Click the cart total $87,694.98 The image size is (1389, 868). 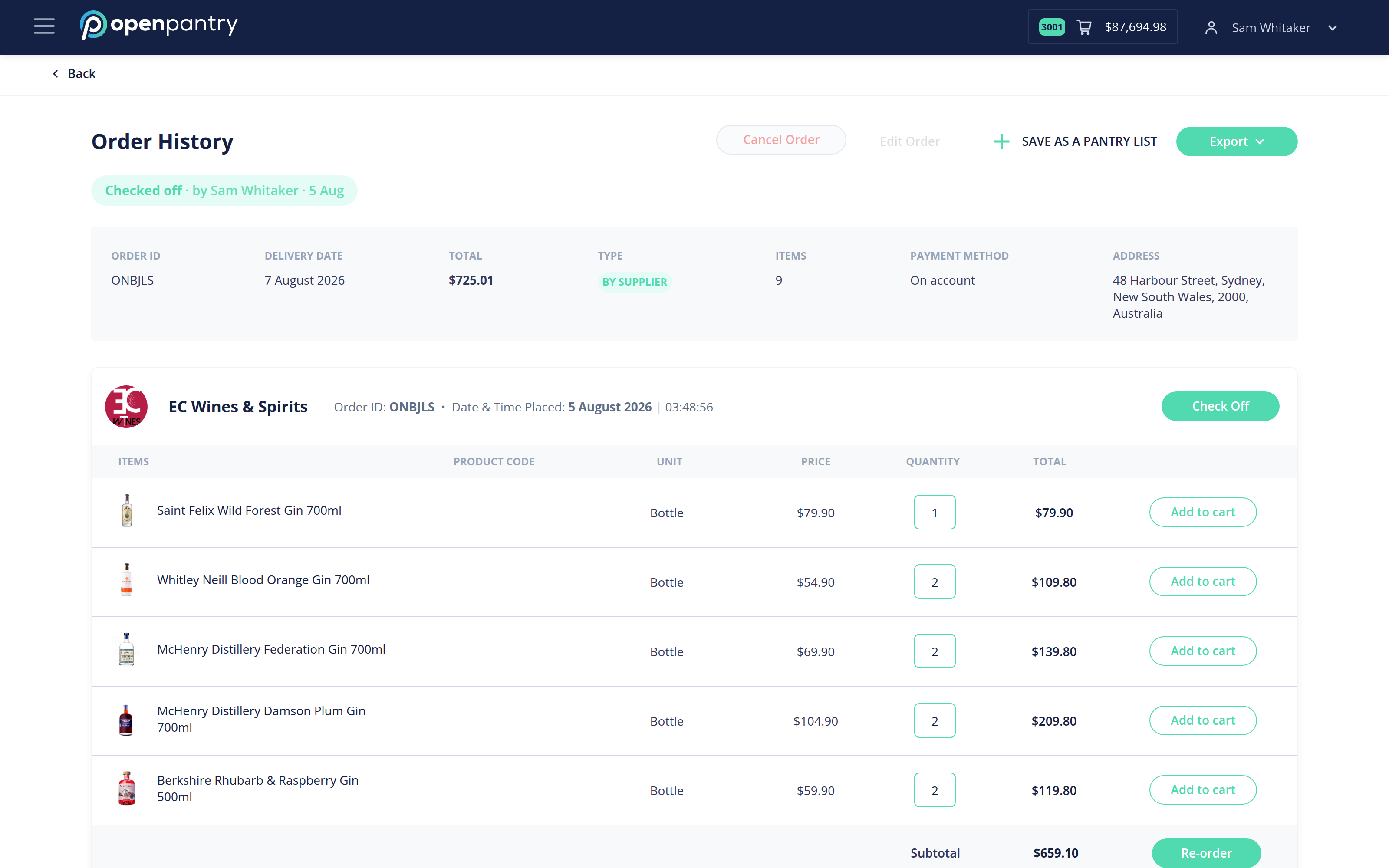pyautogui.click(x=1136, y=27)
